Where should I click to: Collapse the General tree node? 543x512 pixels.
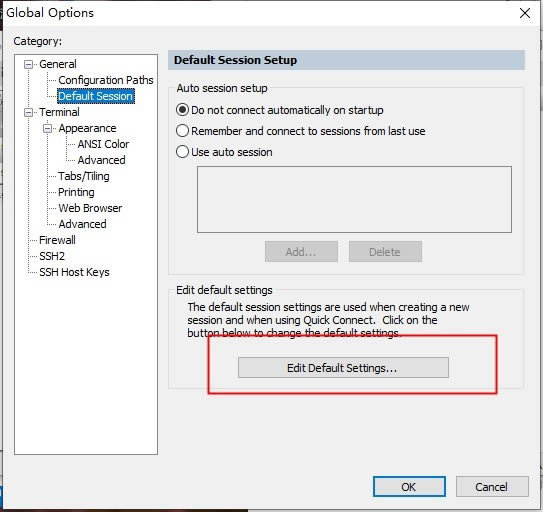28,64
